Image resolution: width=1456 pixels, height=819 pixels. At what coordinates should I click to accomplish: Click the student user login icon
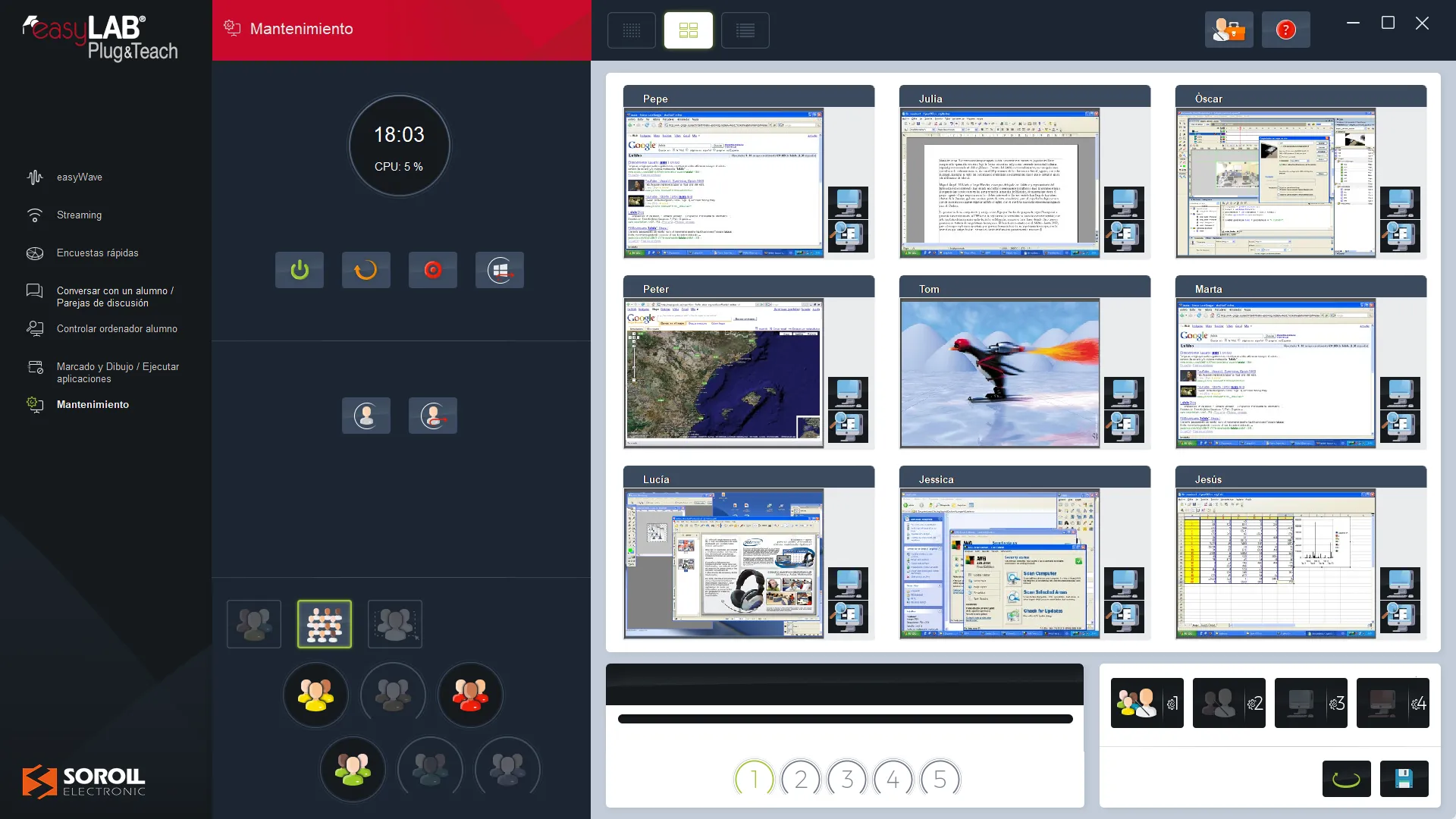(x=366, y=416)
